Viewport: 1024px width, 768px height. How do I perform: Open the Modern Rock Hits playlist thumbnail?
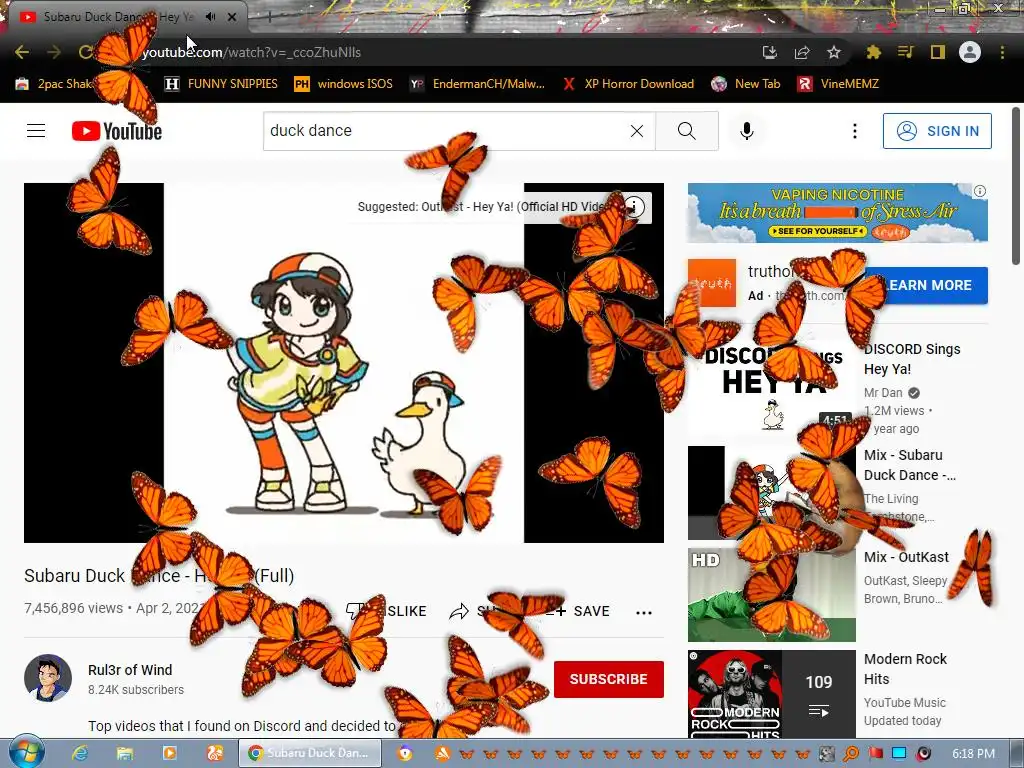pyautogui.click(x=771, y=695)
